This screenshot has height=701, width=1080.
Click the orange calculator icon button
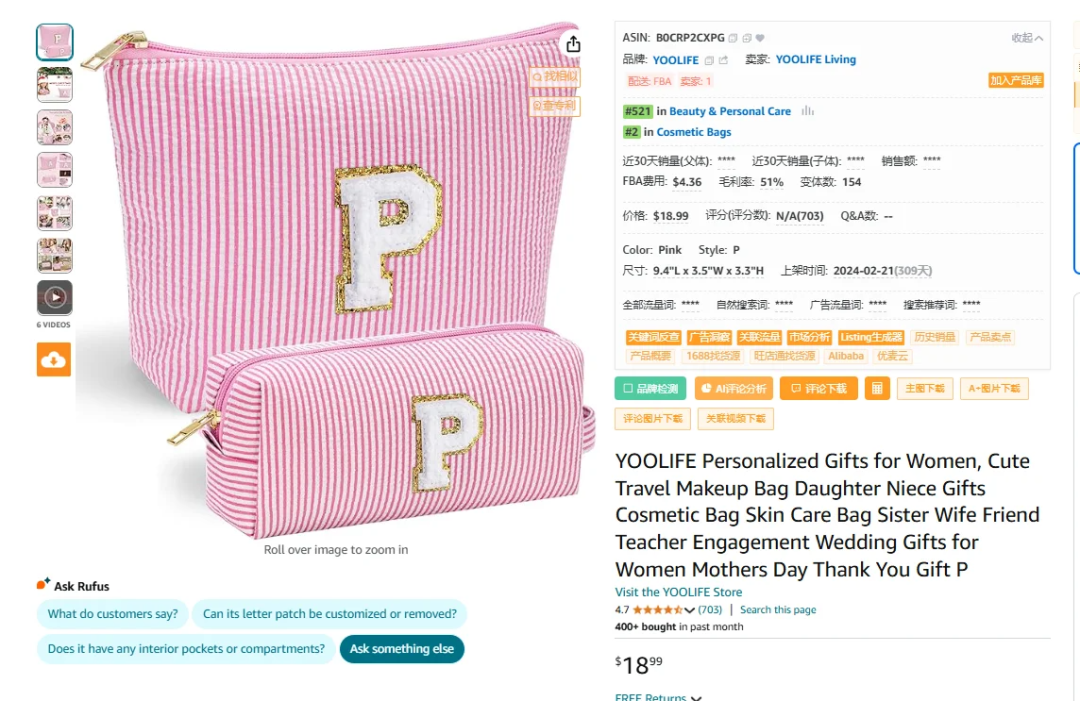click(877, 388)
